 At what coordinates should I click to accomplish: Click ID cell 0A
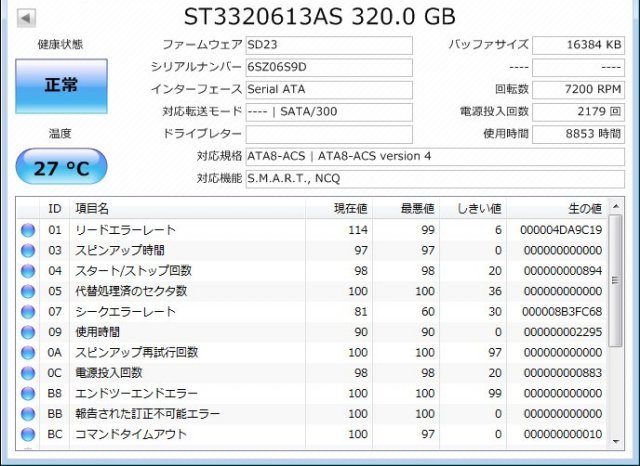tap(55, 353)
